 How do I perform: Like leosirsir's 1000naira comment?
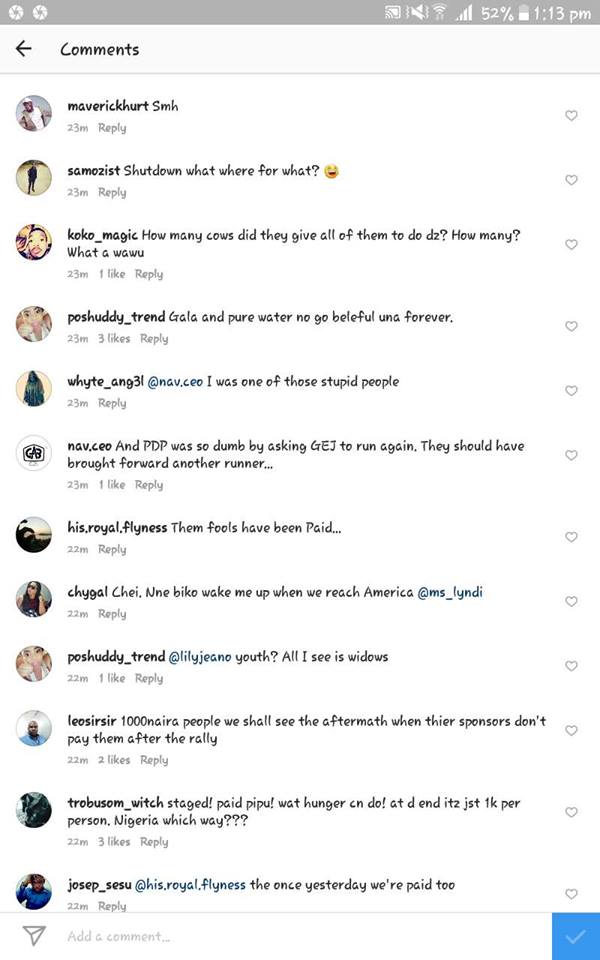(x=571, y=731)
